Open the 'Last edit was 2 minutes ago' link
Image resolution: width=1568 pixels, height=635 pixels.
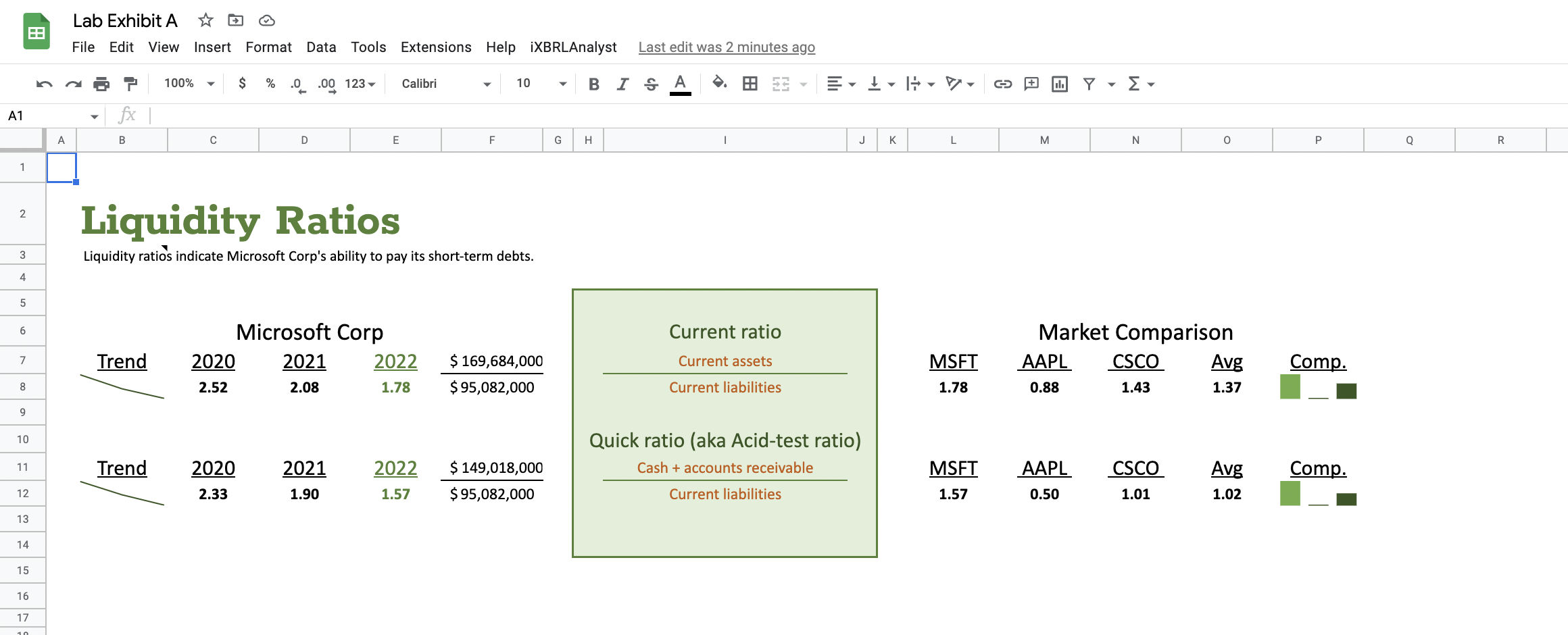point(727,47)
